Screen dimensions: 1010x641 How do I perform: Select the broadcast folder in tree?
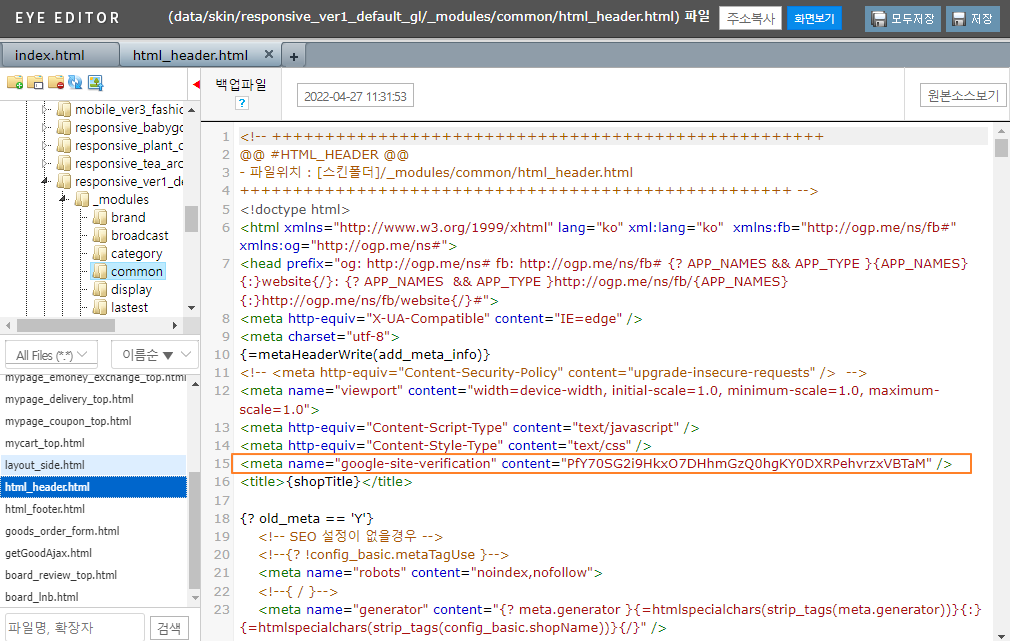click(139, 235)
